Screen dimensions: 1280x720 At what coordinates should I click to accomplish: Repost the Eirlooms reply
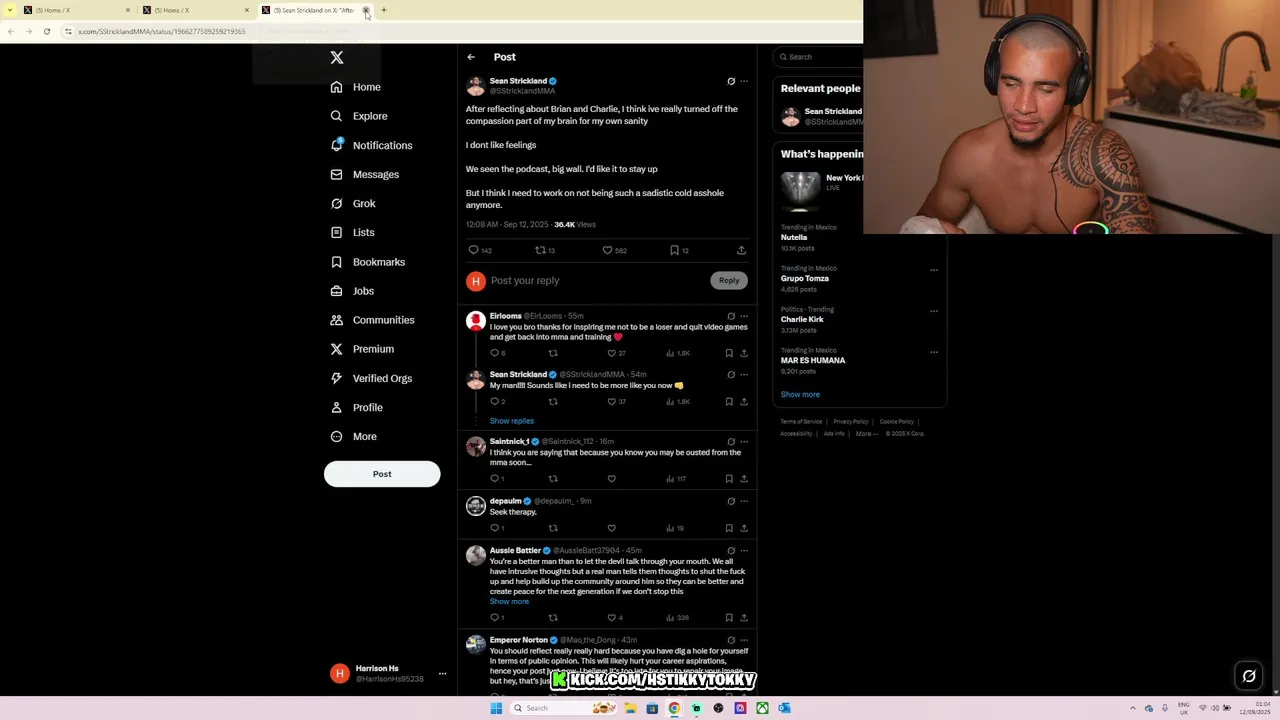tap(553, 353)
